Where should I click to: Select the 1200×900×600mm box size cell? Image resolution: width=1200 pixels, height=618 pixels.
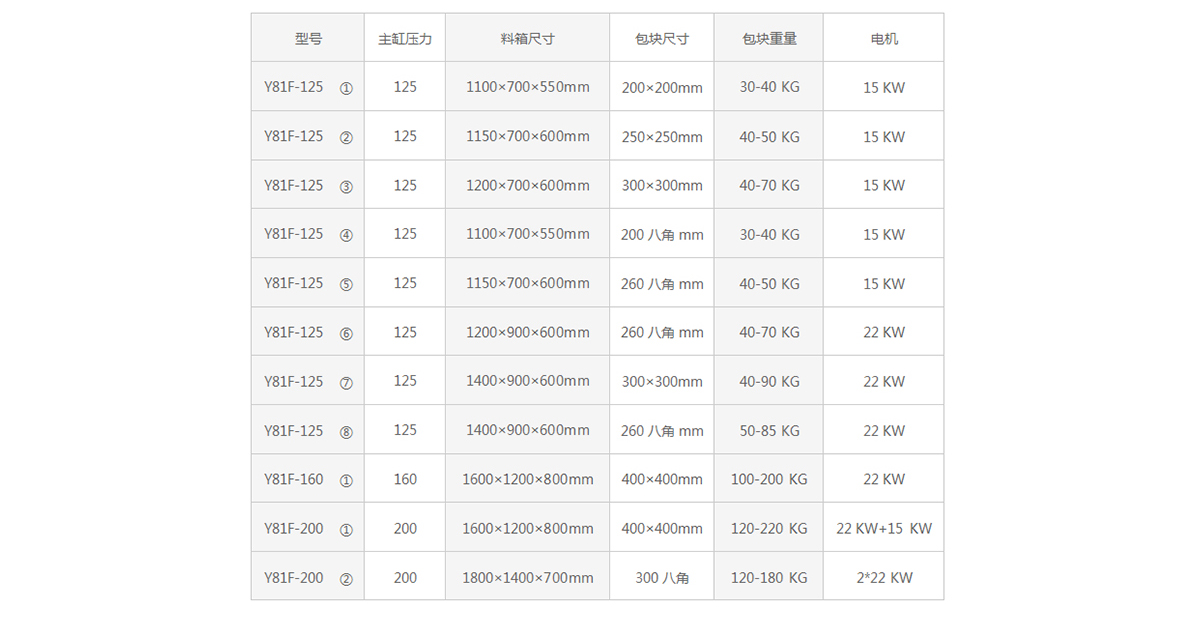pos(527,333)
